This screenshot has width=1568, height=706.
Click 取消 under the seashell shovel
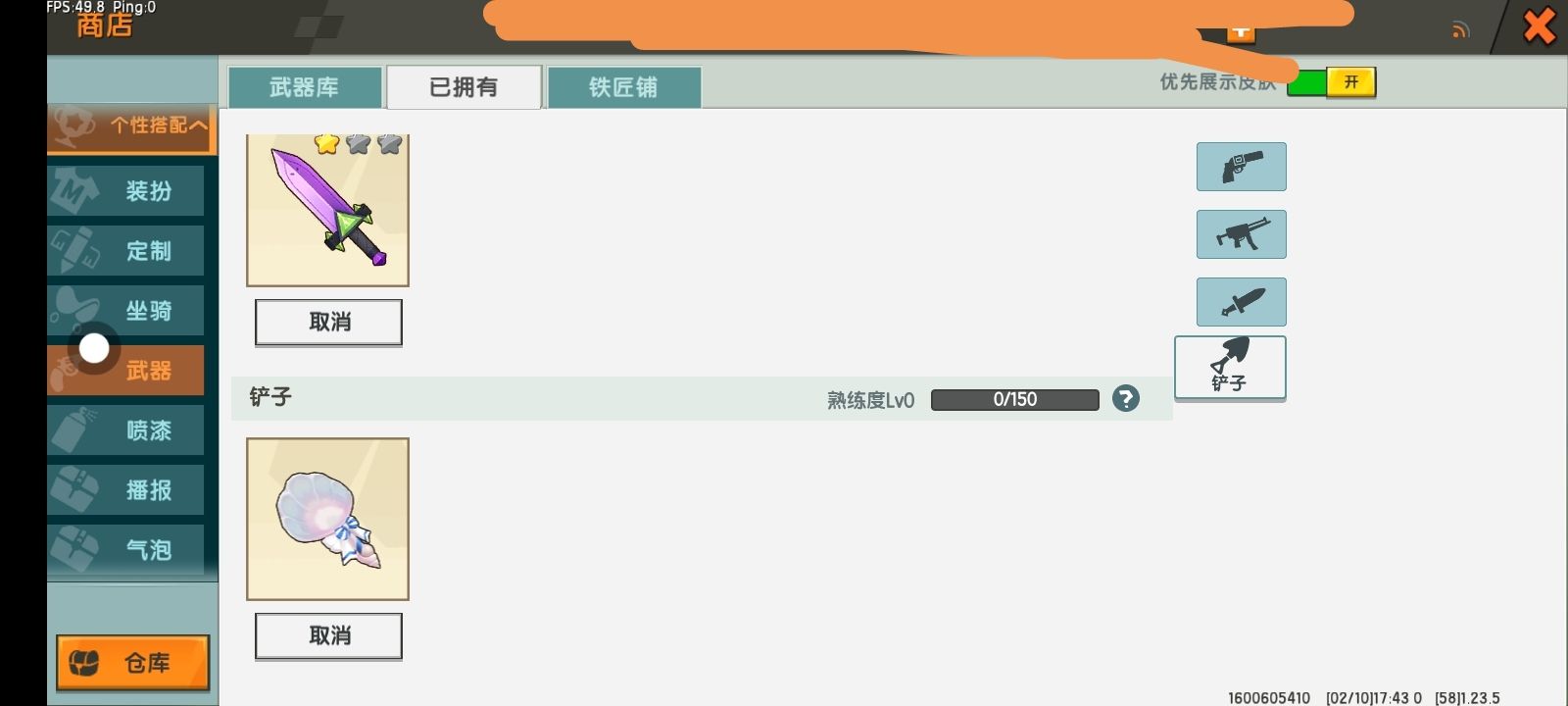pyautogui.click(x=328, y=635)
